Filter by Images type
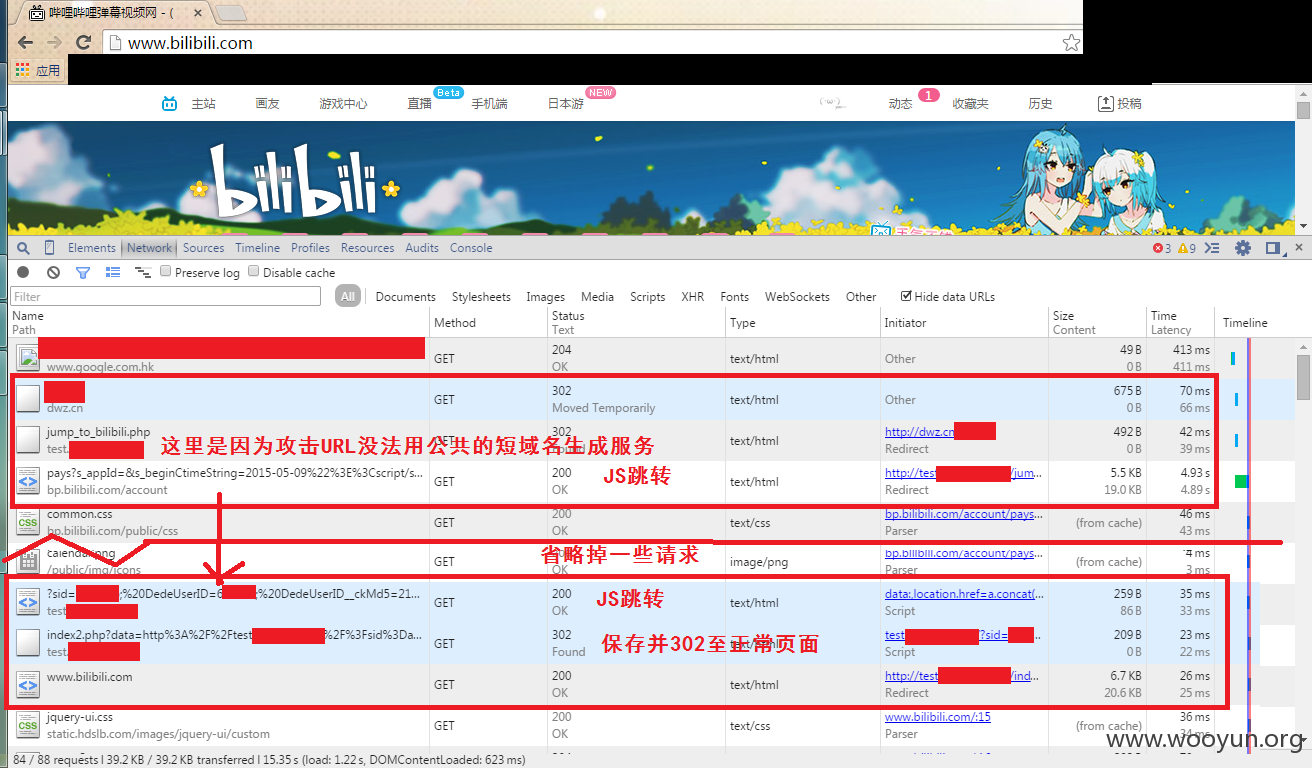 [x=546, y=297]
